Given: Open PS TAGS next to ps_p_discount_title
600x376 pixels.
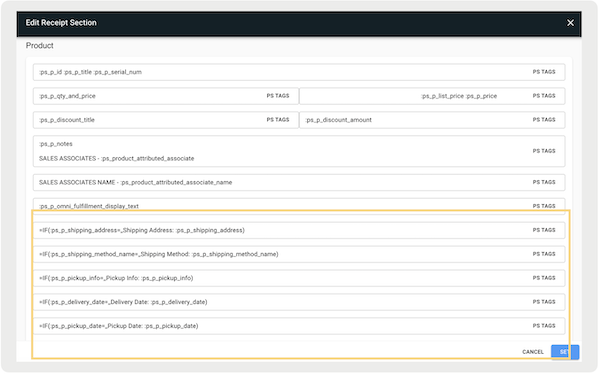Looking at the screenshot, I should coord(278,120).
